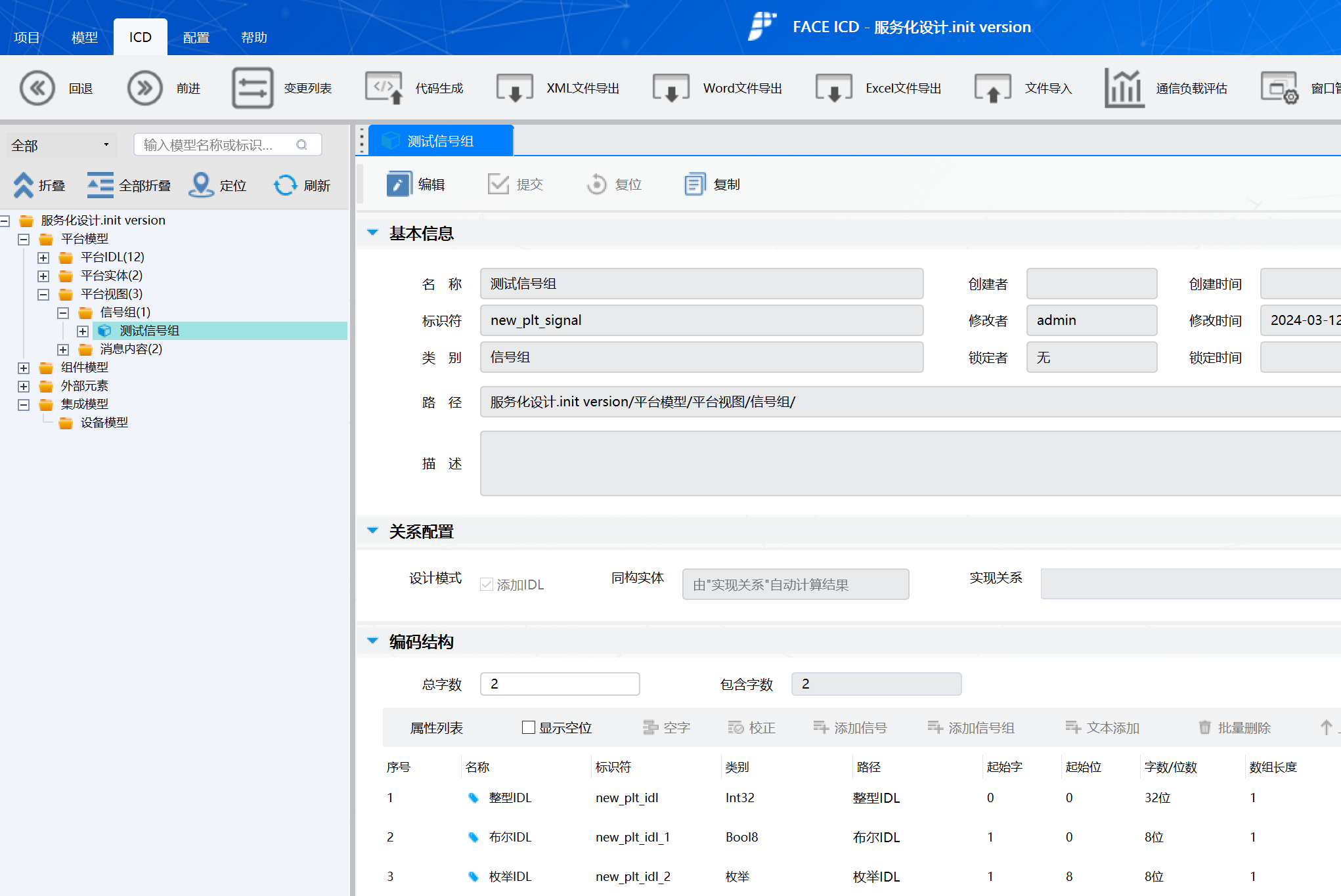Open the 全部 filter dropdown
This screenshot has width=1341, height=896.
pyautogui.click(x=61, y=145)
